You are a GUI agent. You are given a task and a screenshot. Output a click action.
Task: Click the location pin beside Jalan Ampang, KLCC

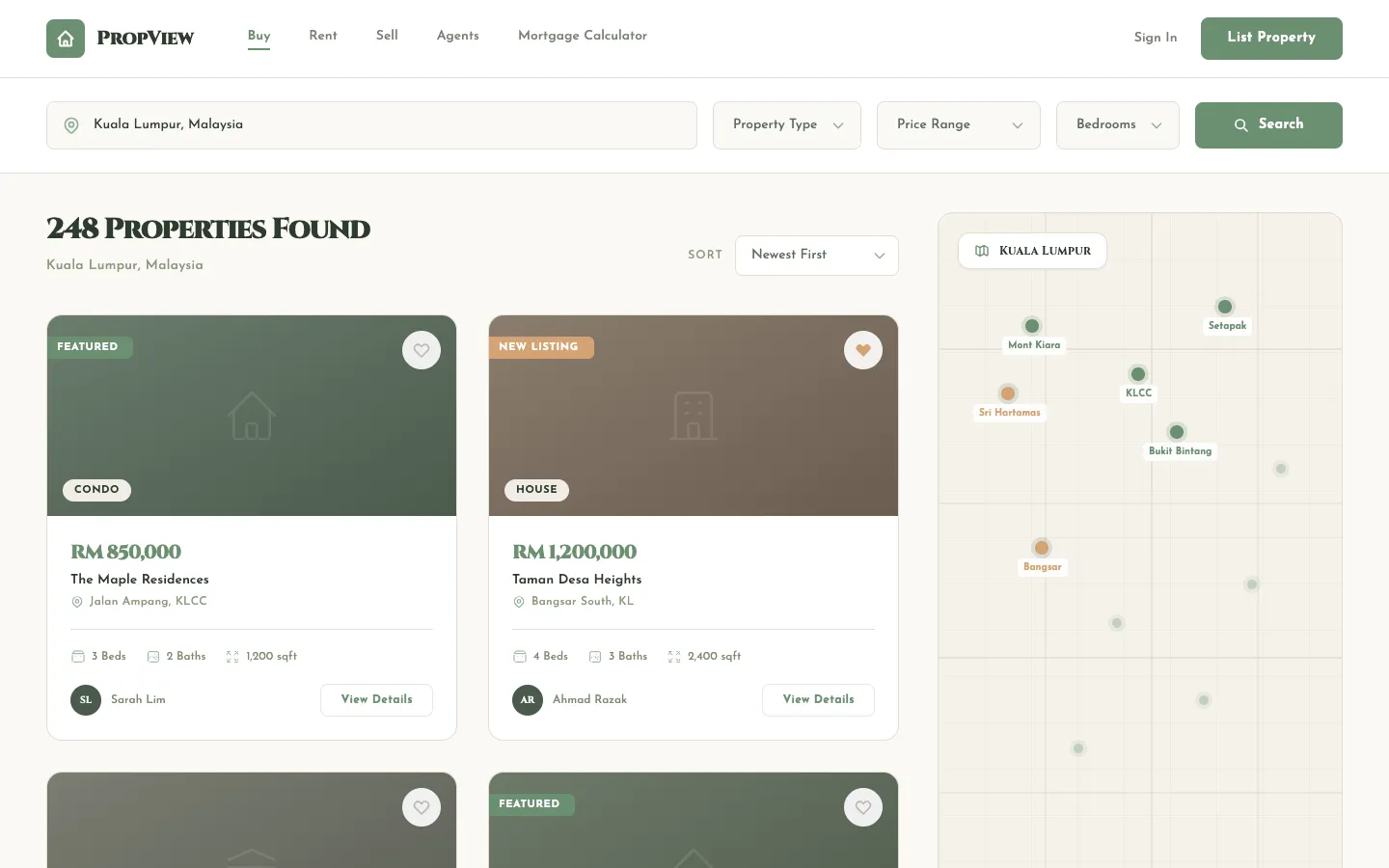click(76, 602)
